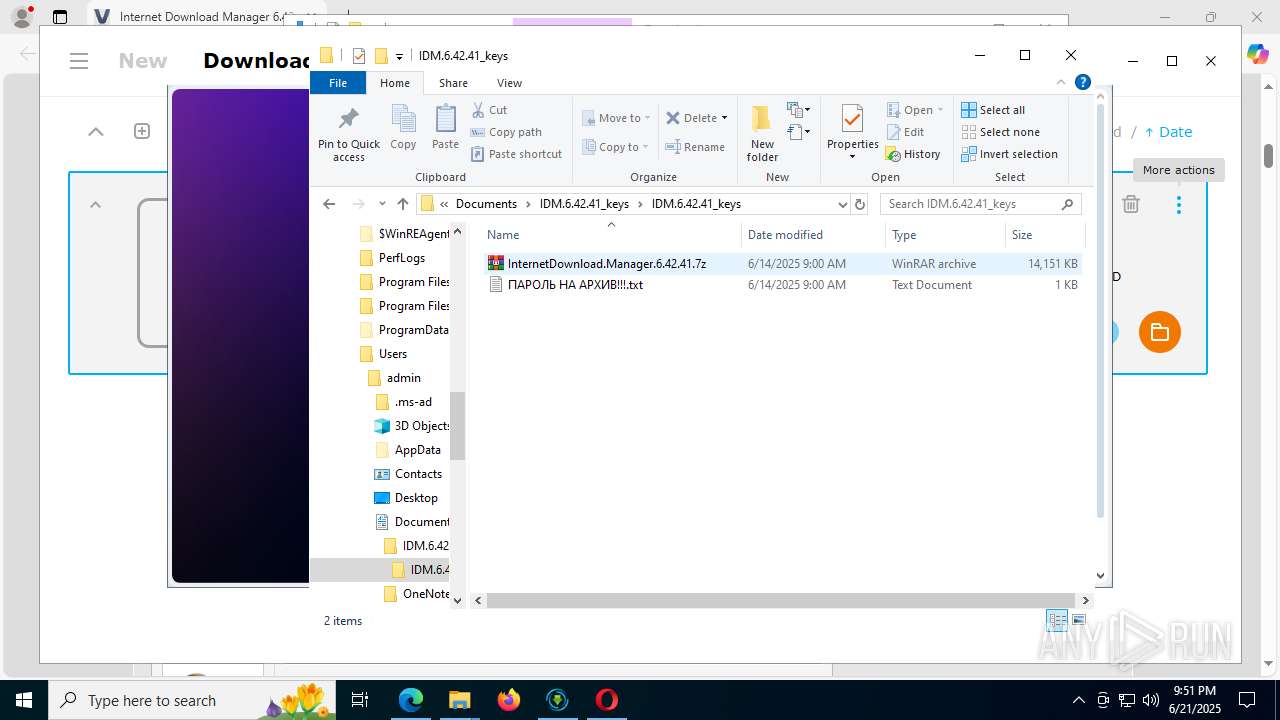Create a New folder from the ribbon
Image resolution: width=1280 pixels, height=720 pixels.
pos(762,134)
